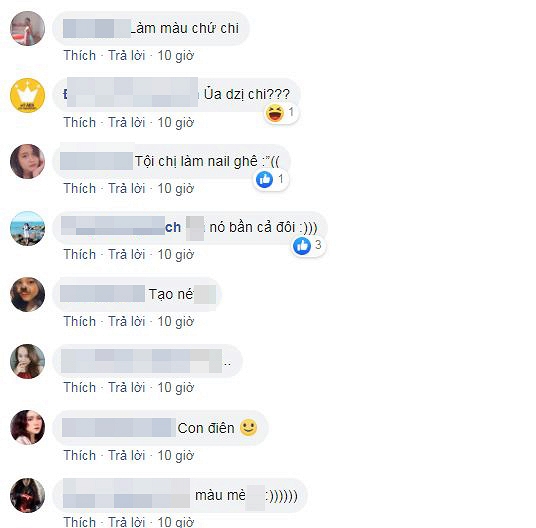This screenshot has width=536, height=528.
Task: Click the tagged name ending in 'ch' in fourth comment
Action: pos(121,227)
